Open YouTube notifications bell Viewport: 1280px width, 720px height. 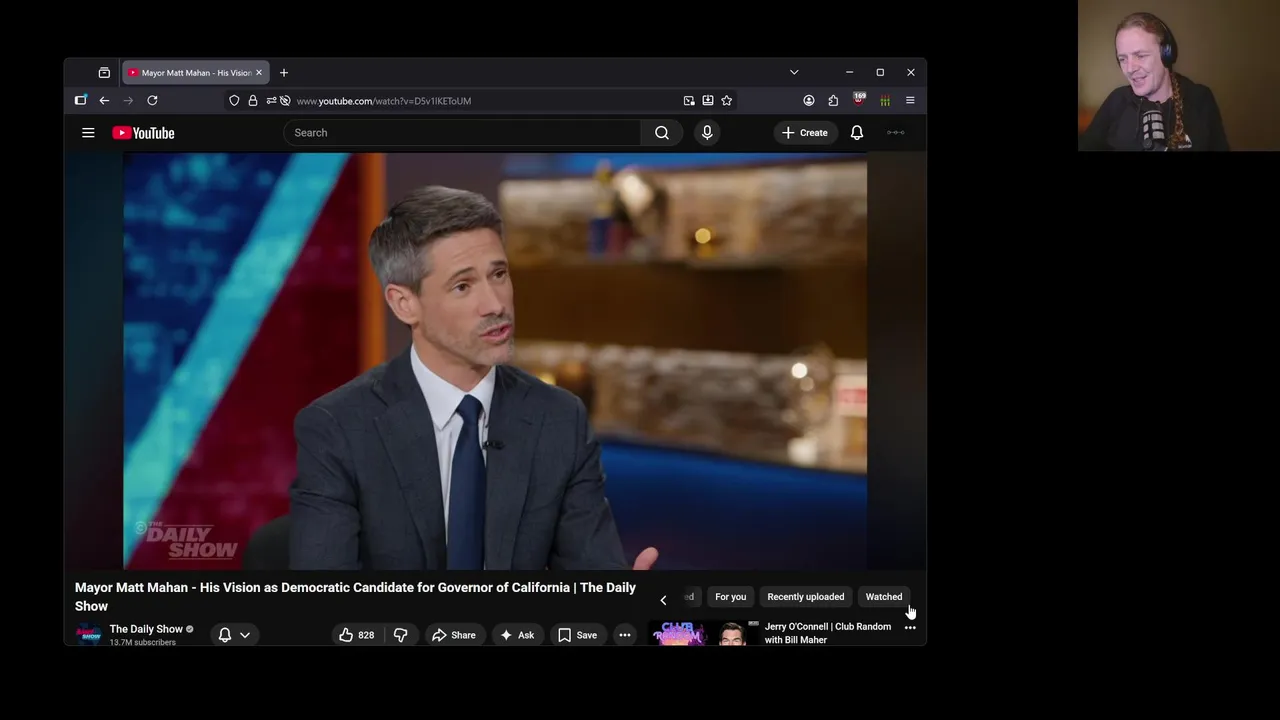[x=857, y=133]
